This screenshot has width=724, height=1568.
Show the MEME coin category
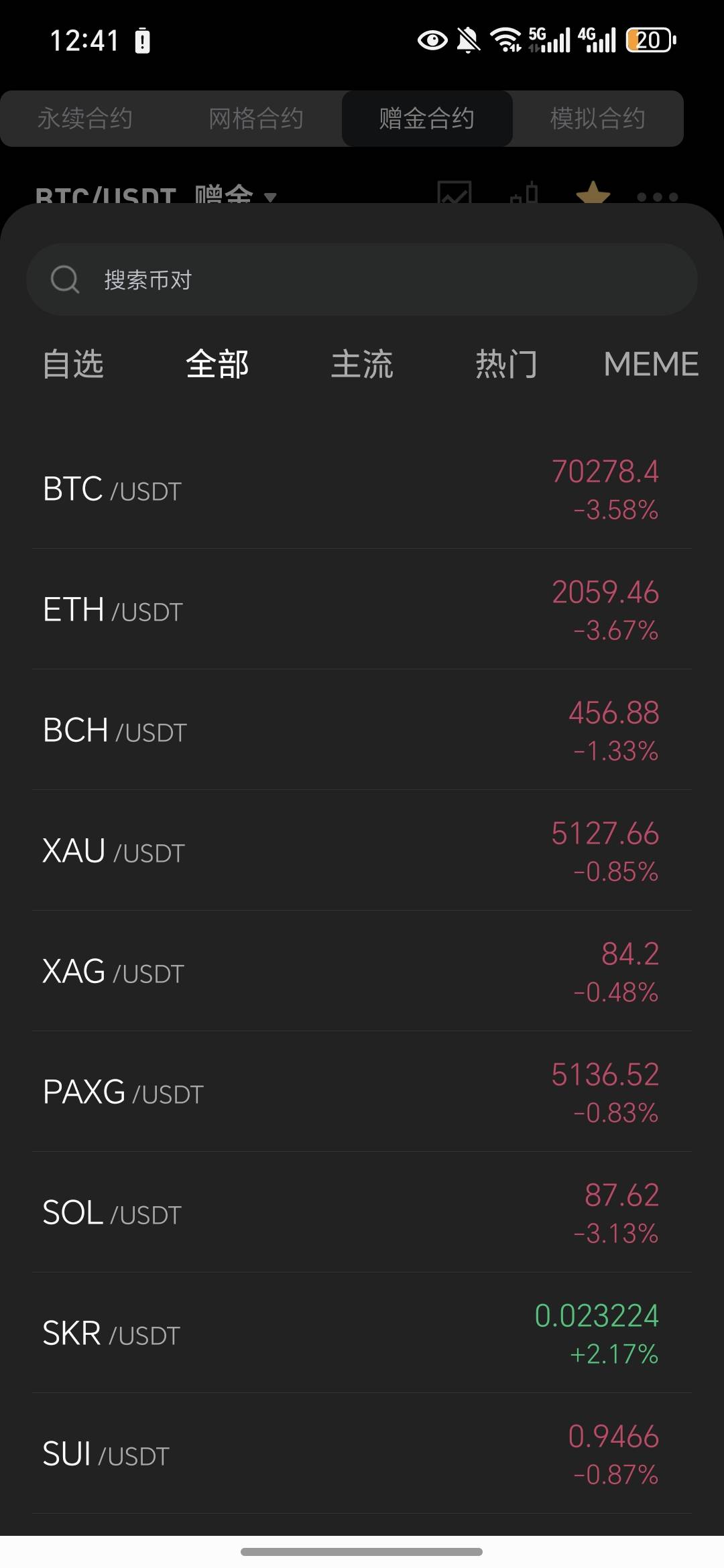(x=650, y=365)
